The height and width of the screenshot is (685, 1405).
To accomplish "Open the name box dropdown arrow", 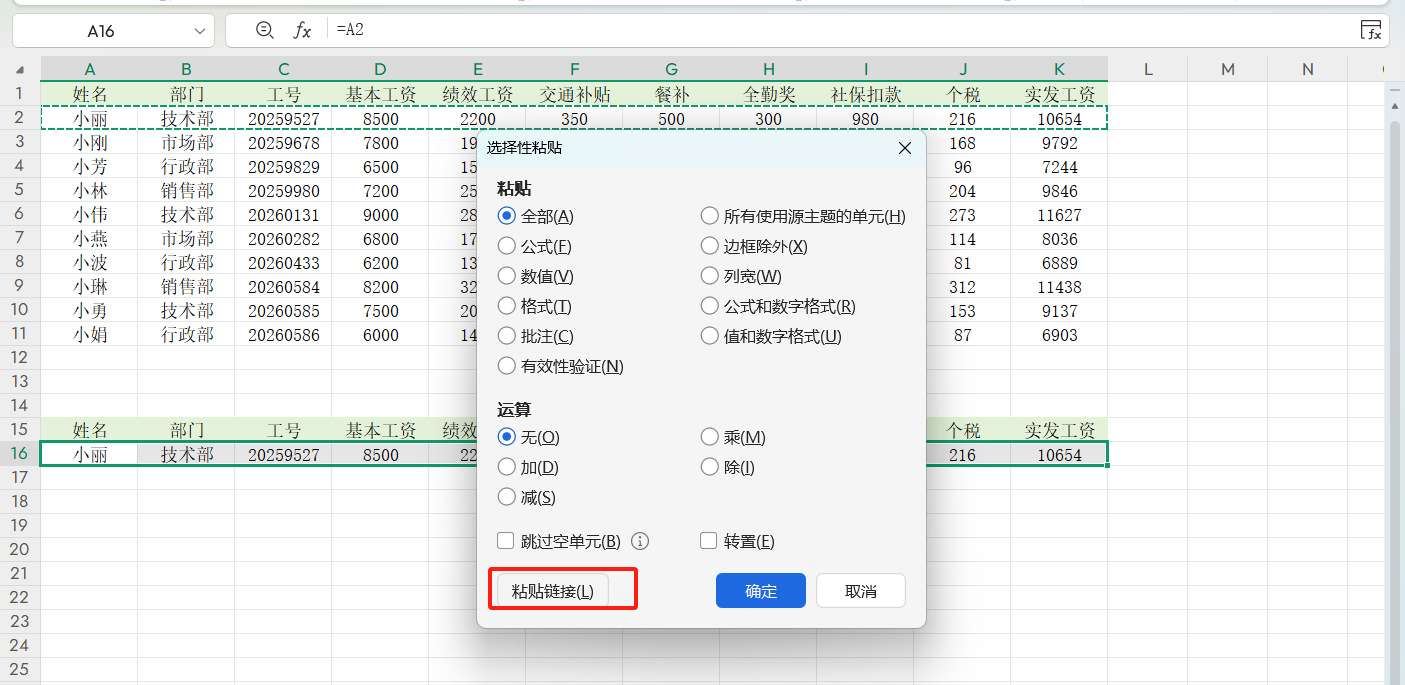I will point(200,31).
